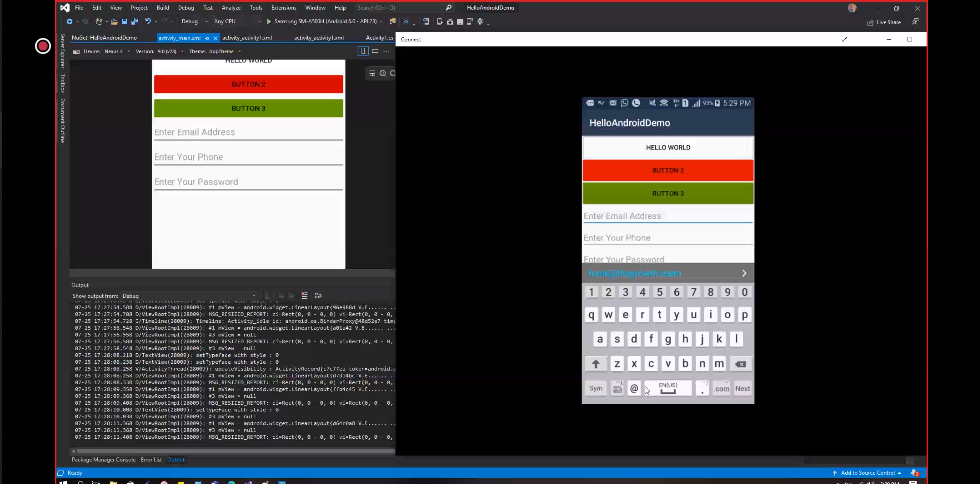Screen dimensions: 980x484
Task: Open the Extensions menu
Action: pyautogui.click(x=284, y=8)
